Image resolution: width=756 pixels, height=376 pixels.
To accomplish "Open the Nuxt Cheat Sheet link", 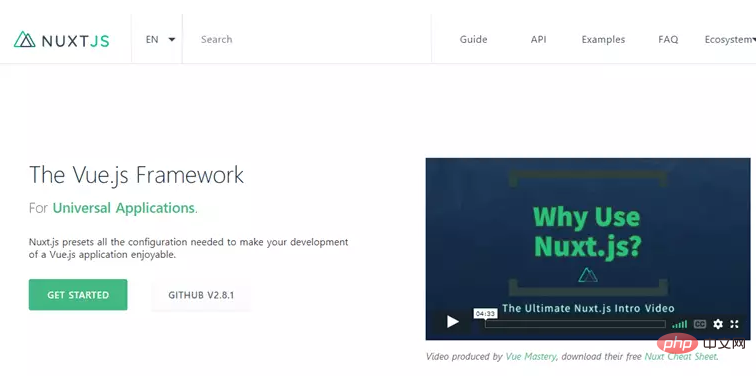I will (x=681, y=357).
